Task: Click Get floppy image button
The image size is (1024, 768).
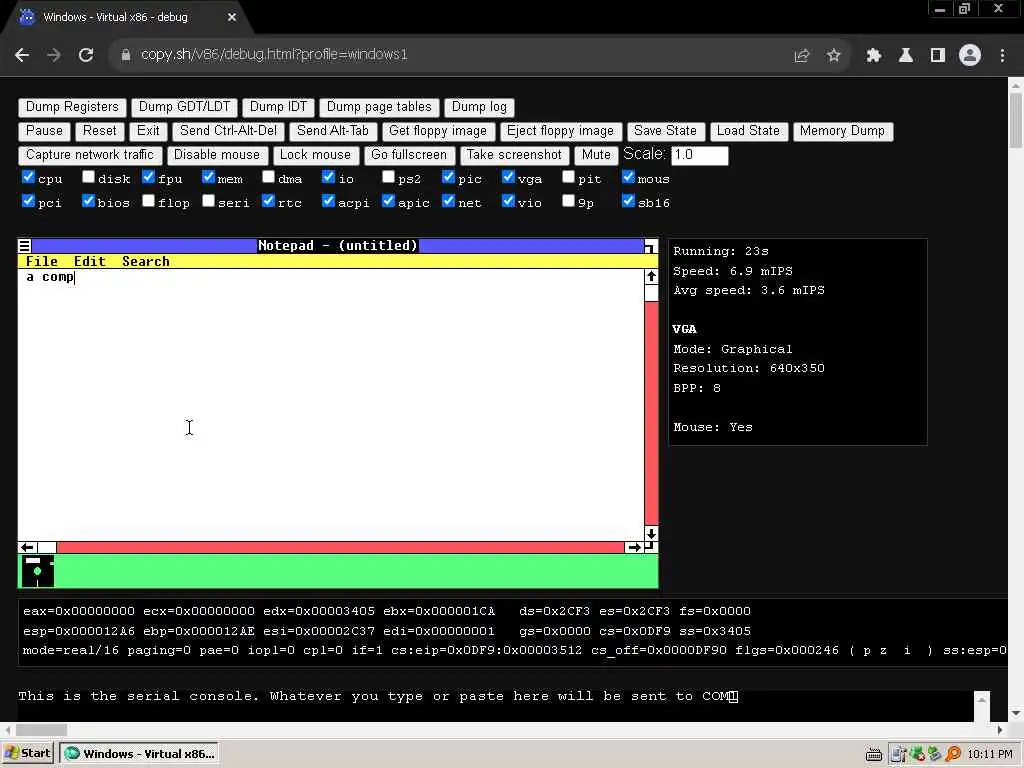Action: pyautogui.click(x=438, y=131)
